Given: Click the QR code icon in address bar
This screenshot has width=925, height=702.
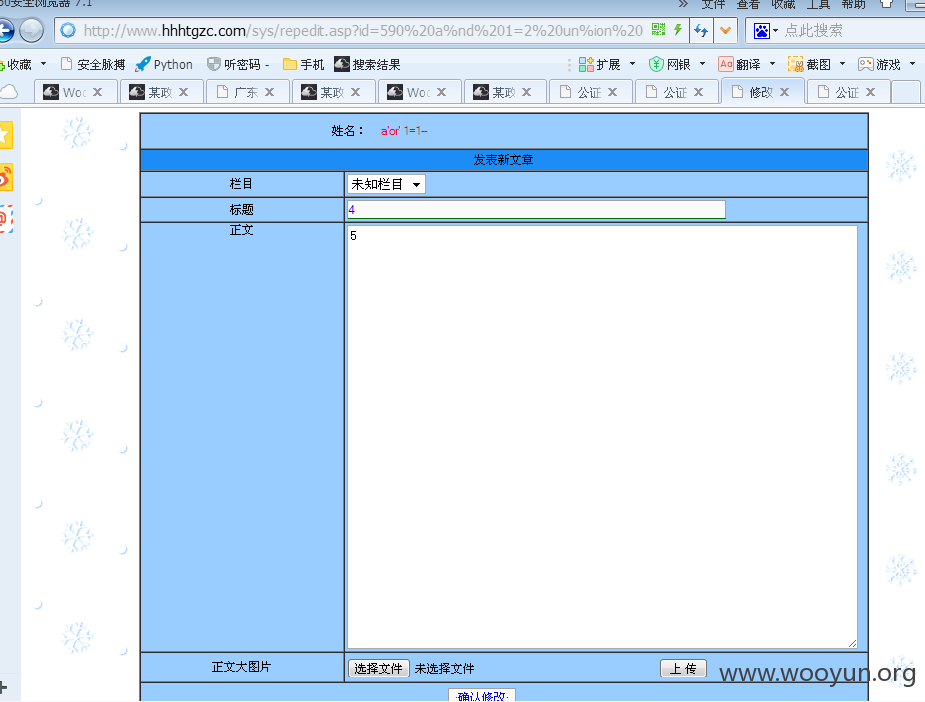Looking at the screenshot, I should [x=658, y=29].
